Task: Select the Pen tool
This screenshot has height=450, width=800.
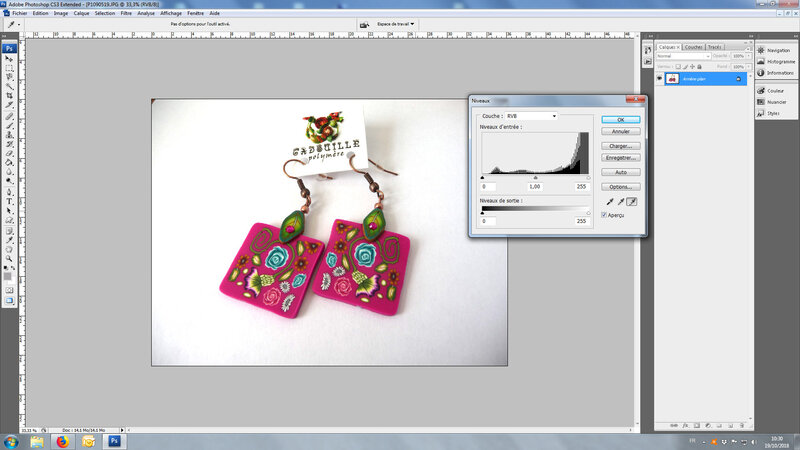Action: click(x=9, y=192)
